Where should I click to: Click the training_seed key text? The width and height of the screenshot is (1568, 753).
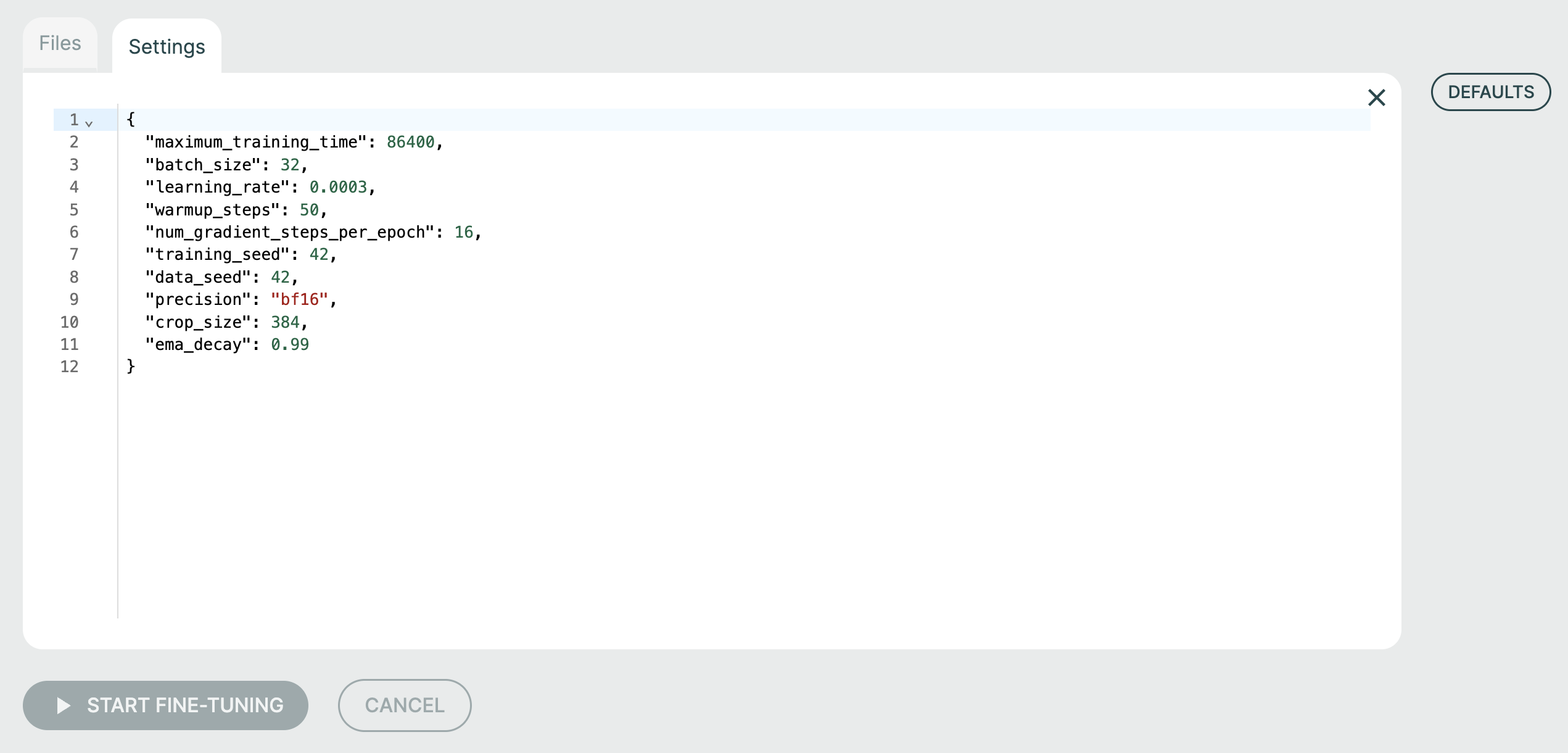click(217, 254)
